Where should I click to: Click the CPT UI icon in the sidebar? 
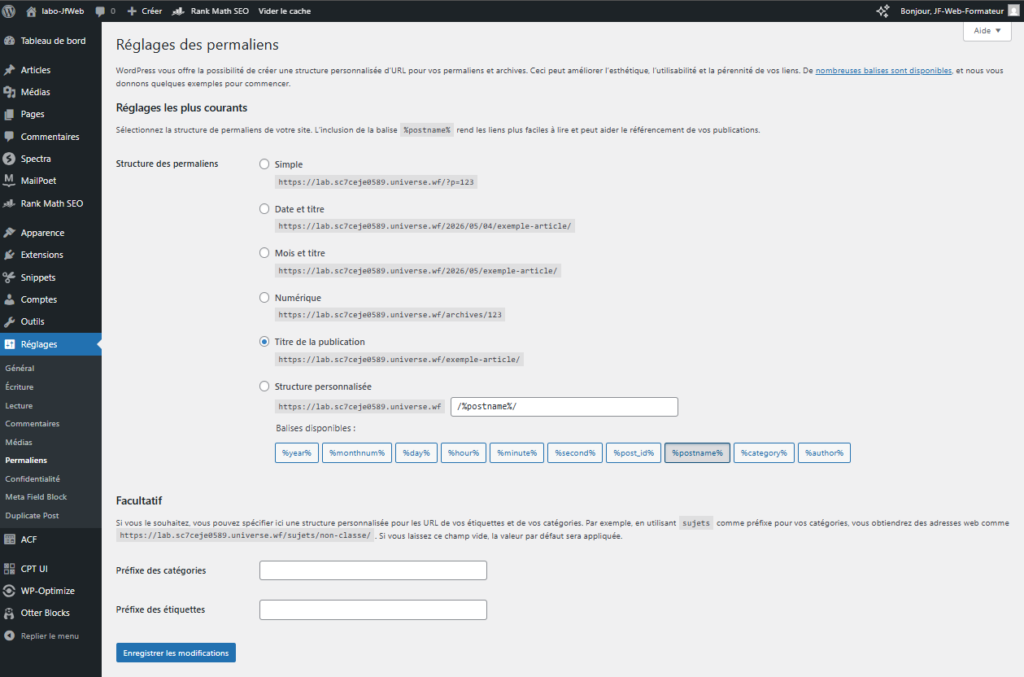point(9,569)
